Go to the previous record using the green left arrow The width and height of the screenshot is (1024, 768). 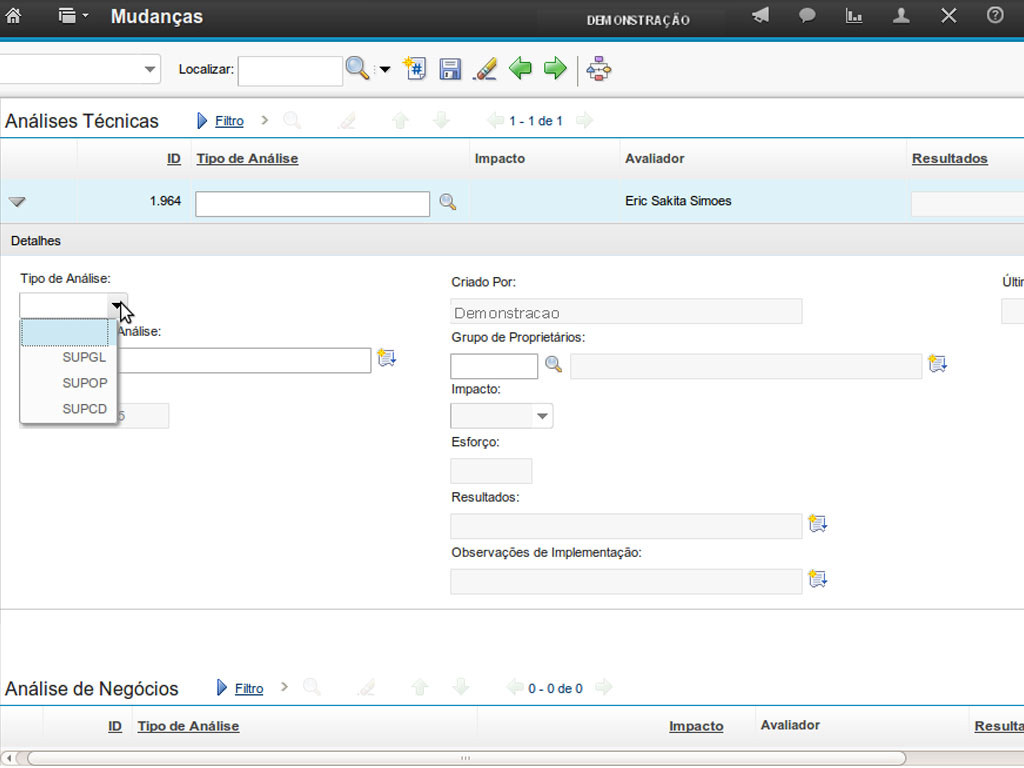coord(520,69)
